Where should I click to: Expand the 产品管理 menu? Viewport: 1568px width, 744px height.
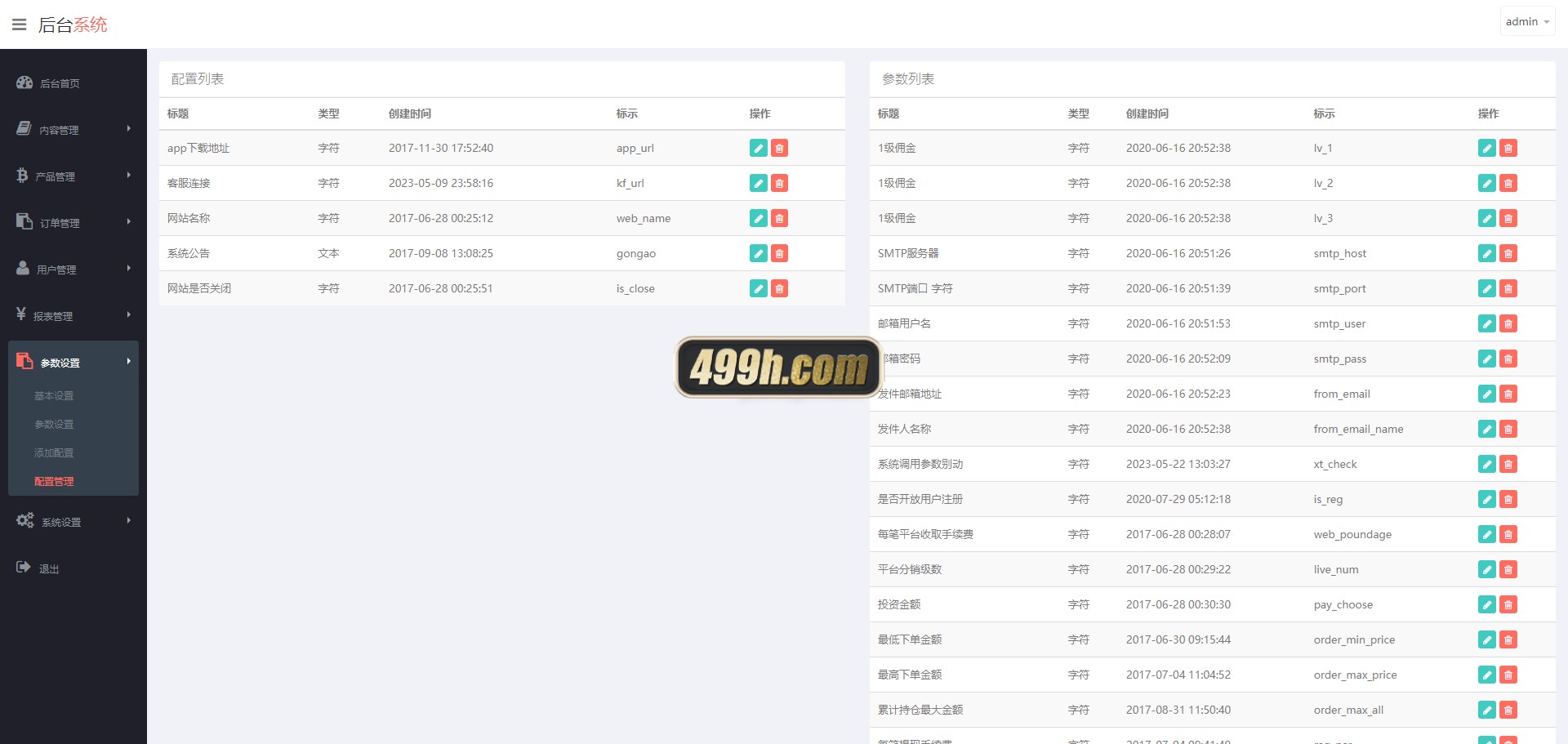73,176
